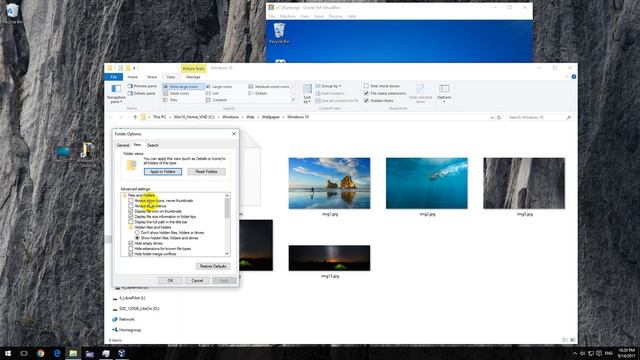Screen dimensions: 640x360
Task: Open the Windows Start button
Action: (x=8, y=353)
